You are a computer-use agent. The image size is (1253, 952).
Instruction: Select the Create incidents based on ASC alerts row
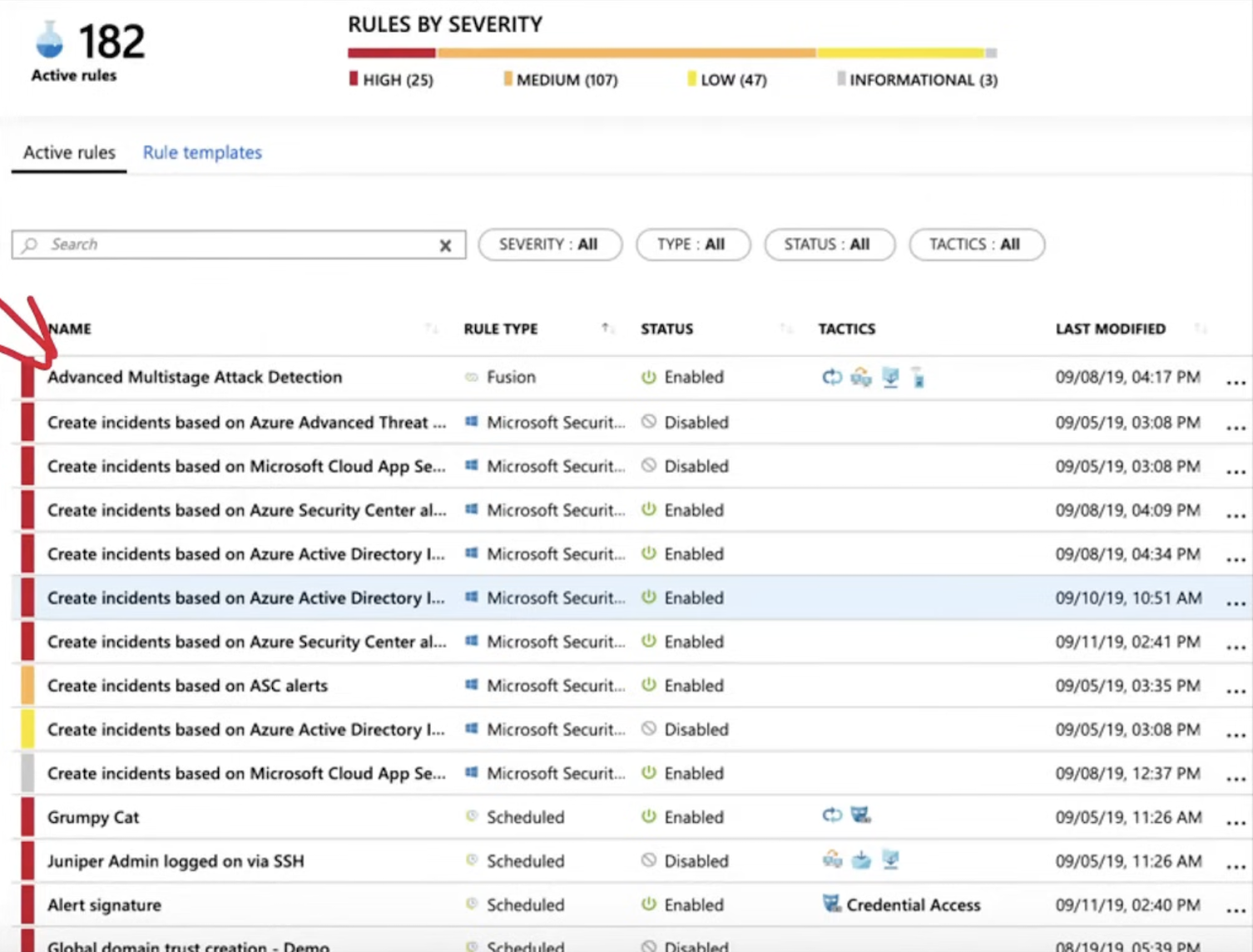point(187,686)
